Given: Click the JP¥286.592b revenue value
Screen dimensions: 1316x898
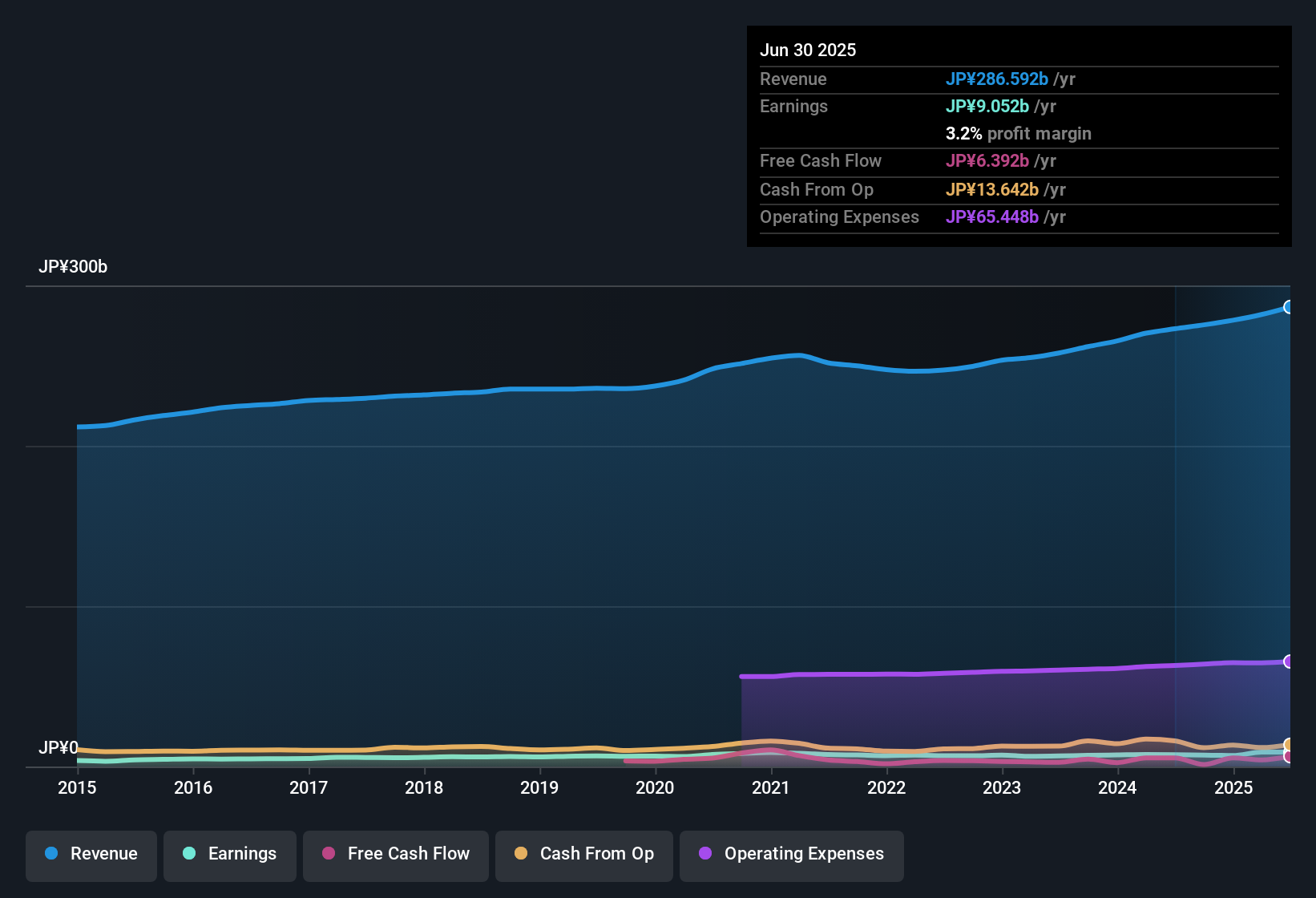Looking at the screenshot, I should [x=997, y=79].
